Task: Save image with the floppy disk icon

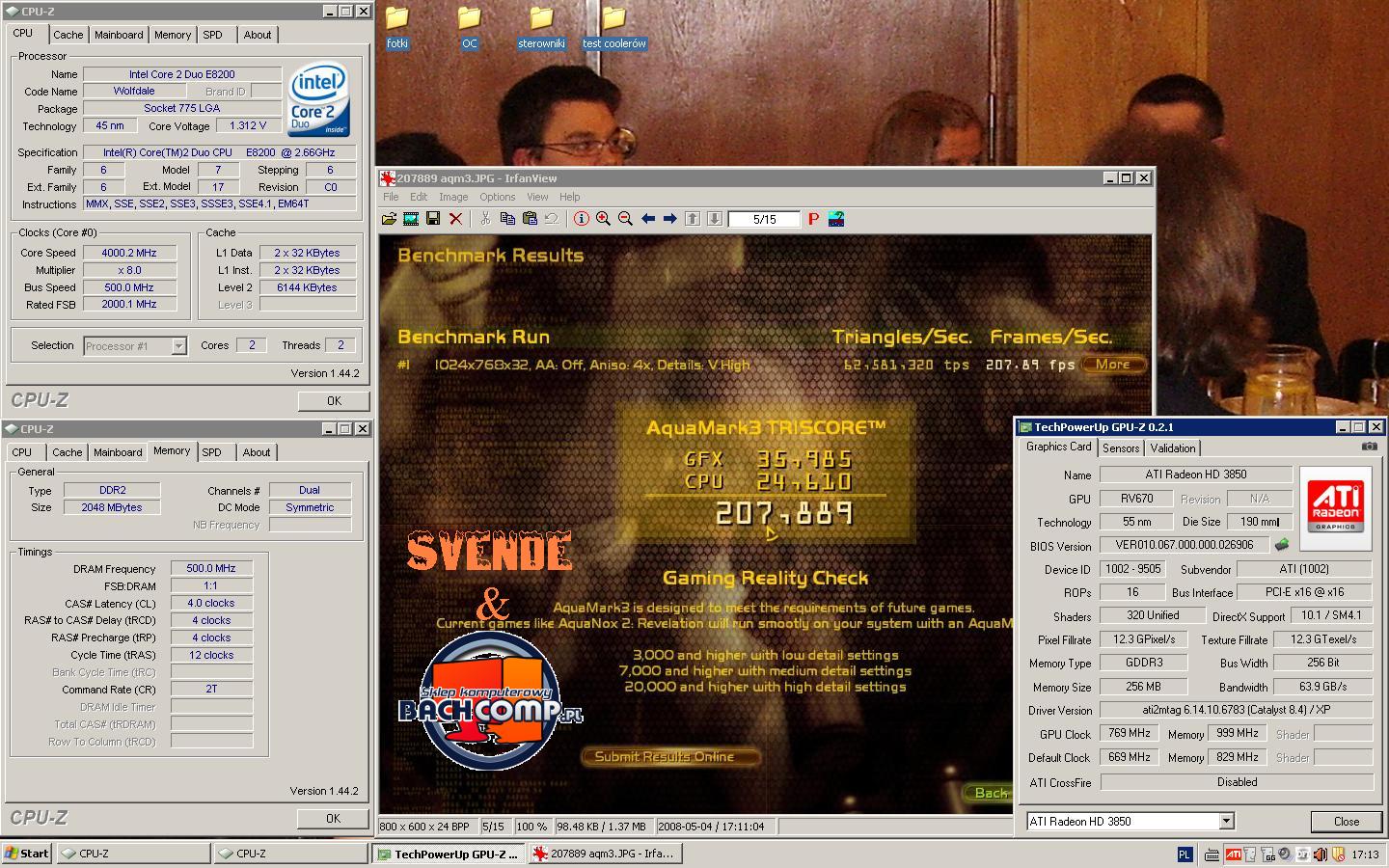Action: 433,219
